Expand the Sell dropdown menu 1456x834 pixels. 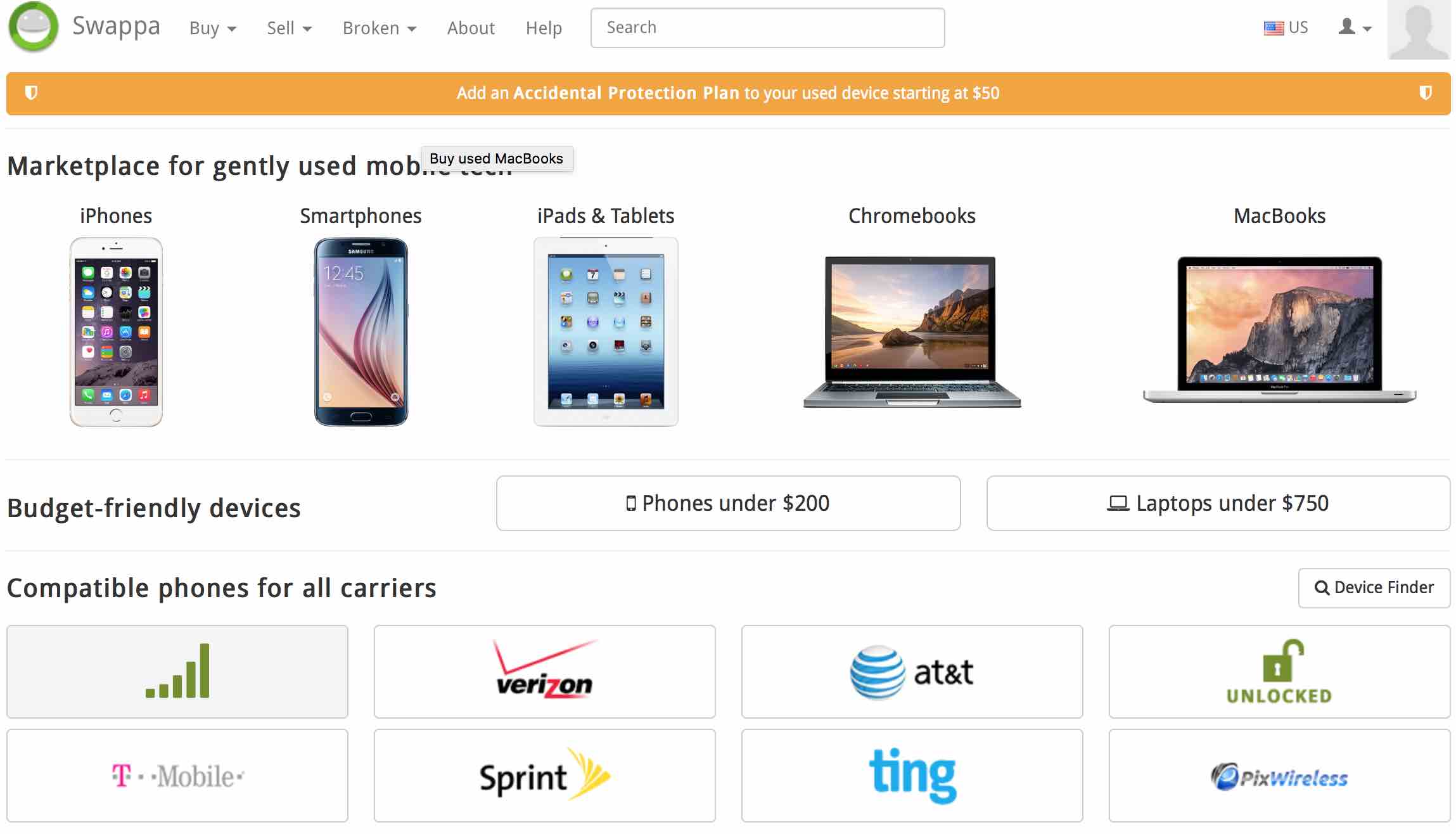[289, 27]
